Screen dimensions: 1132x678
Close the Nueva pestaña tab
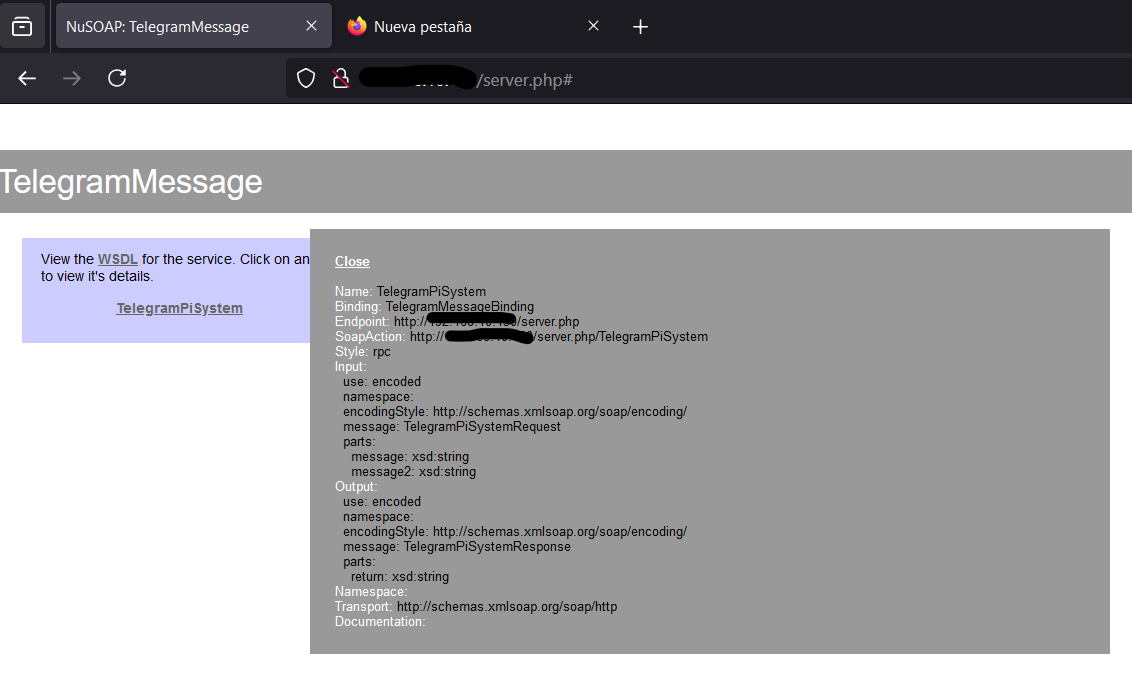click(x=593, y=26)
